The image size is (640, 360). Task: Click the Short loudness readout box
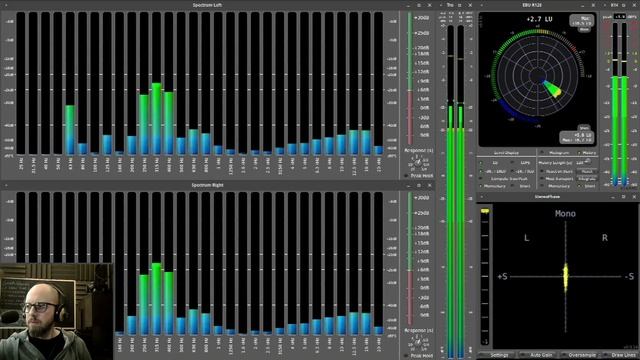(x=577, y=137)
